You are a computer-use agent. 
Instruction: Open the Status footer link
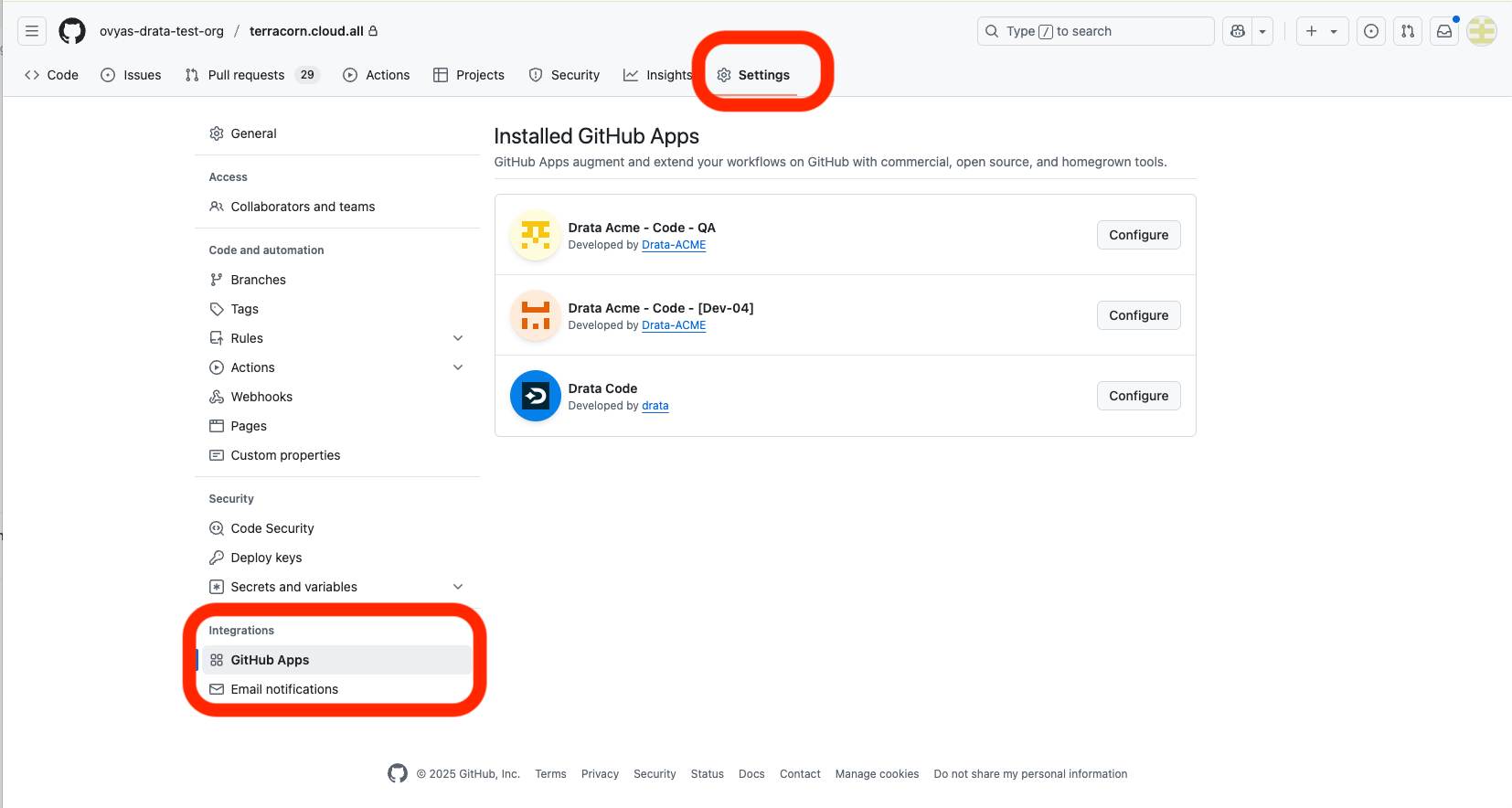pos(708,774)
